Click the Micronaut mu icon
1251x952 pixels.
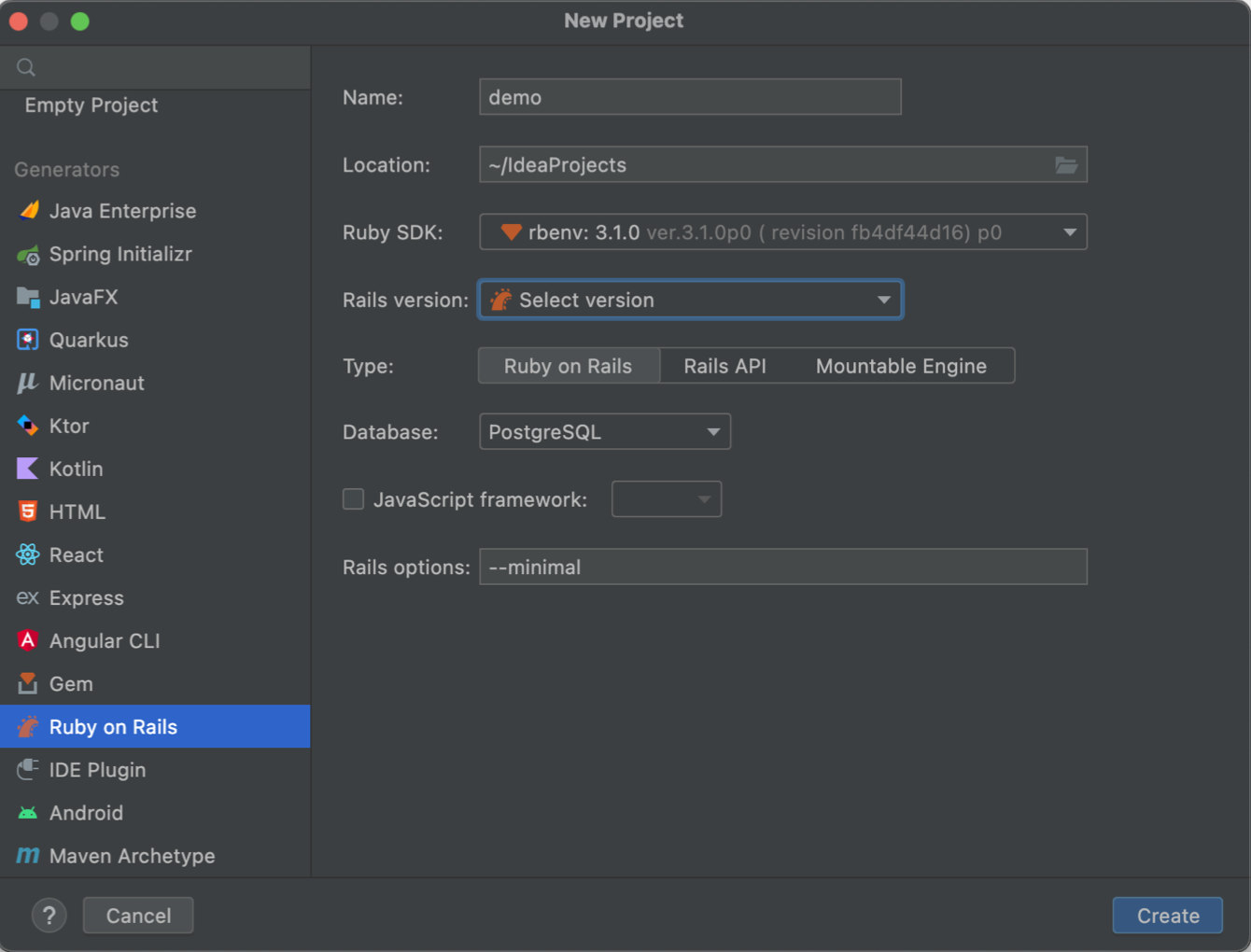tap(28, 383)
